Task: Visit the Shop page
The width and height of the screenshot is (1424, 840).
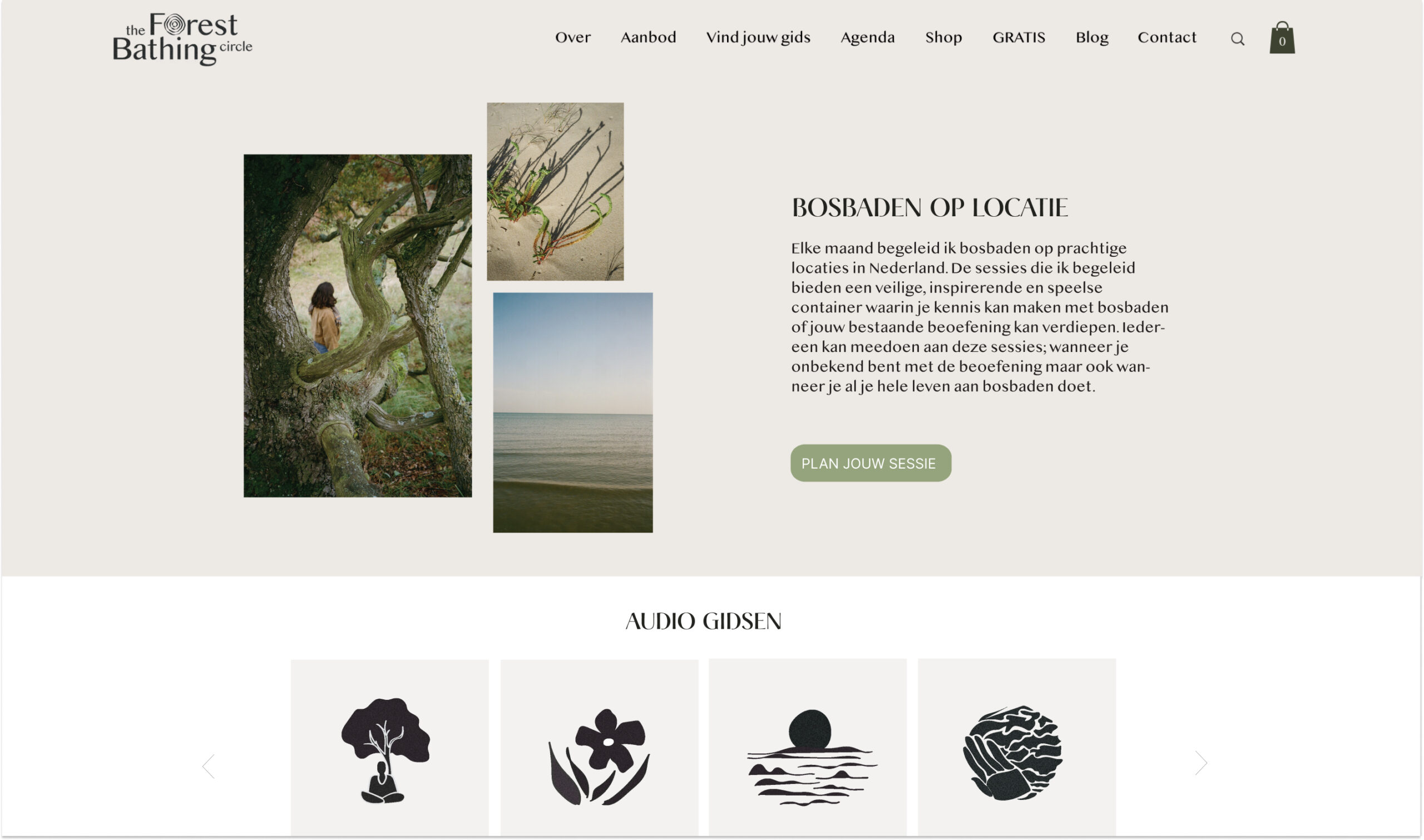Action: (943, 37)
